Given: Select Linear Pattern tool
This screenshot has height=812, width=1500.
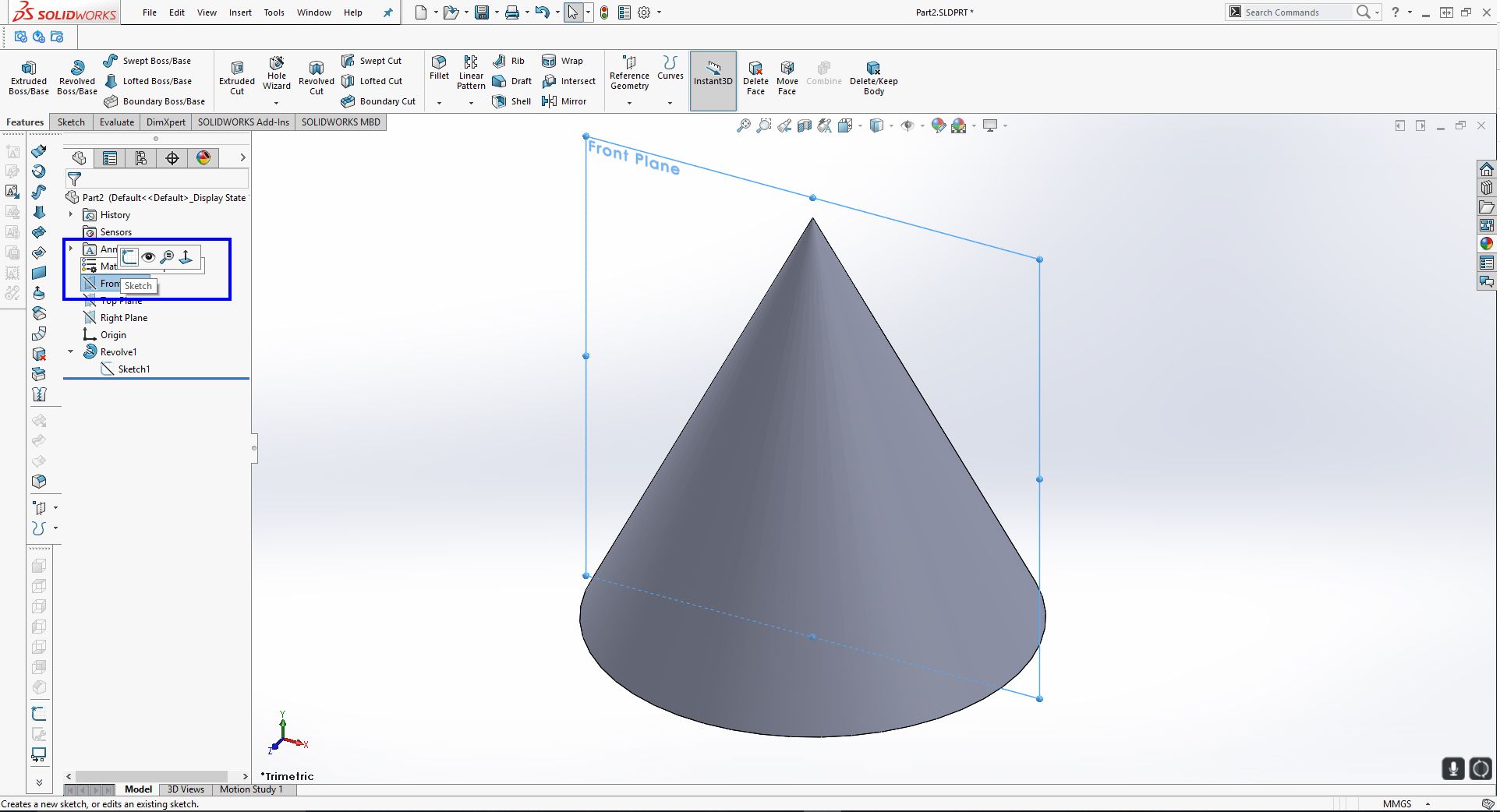Looking at the screenshot, I should [x=471, y=72].
